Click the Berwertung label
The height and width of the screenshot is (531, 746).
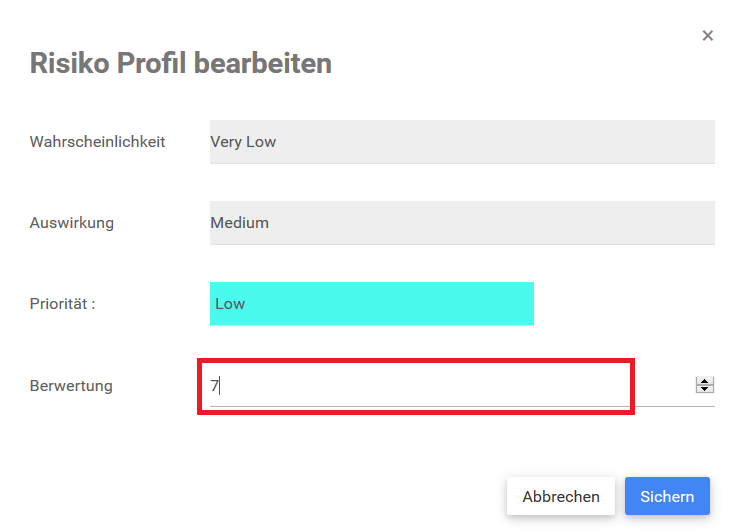coord(71,386)
